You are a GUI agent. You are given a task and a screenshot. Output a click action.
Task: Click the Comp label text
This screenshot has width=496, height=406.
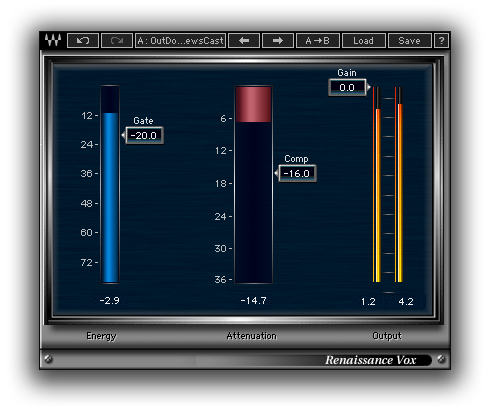pos(296,159)
